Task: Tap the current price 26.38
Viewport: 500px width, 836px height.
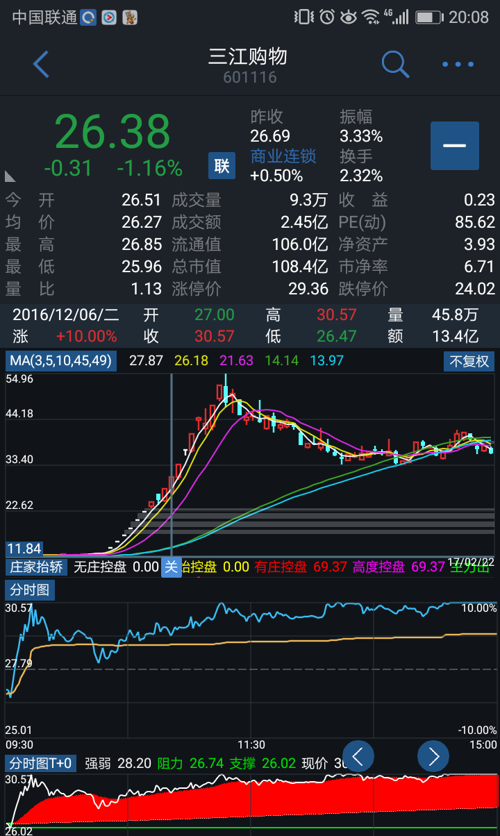Action: (x=112, y=132)
